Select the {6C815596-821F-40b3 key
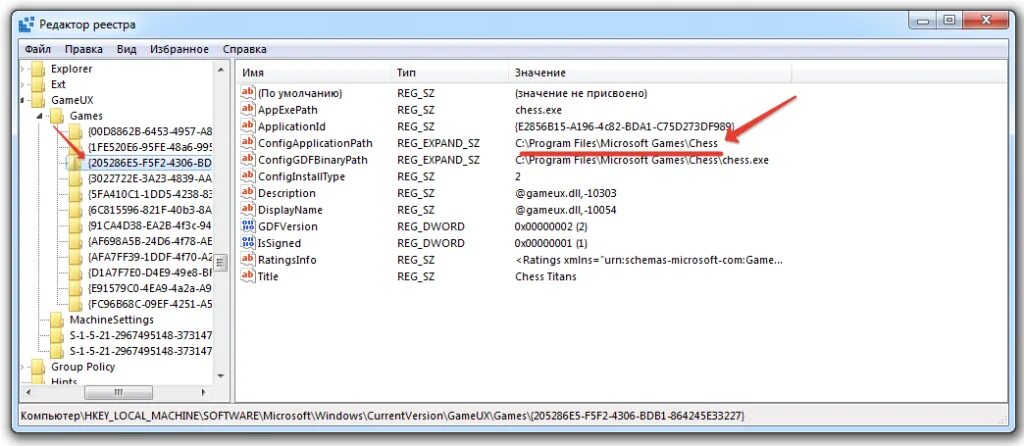The width and height of the screenshot is (1024, 446). (x=149, y=210)
